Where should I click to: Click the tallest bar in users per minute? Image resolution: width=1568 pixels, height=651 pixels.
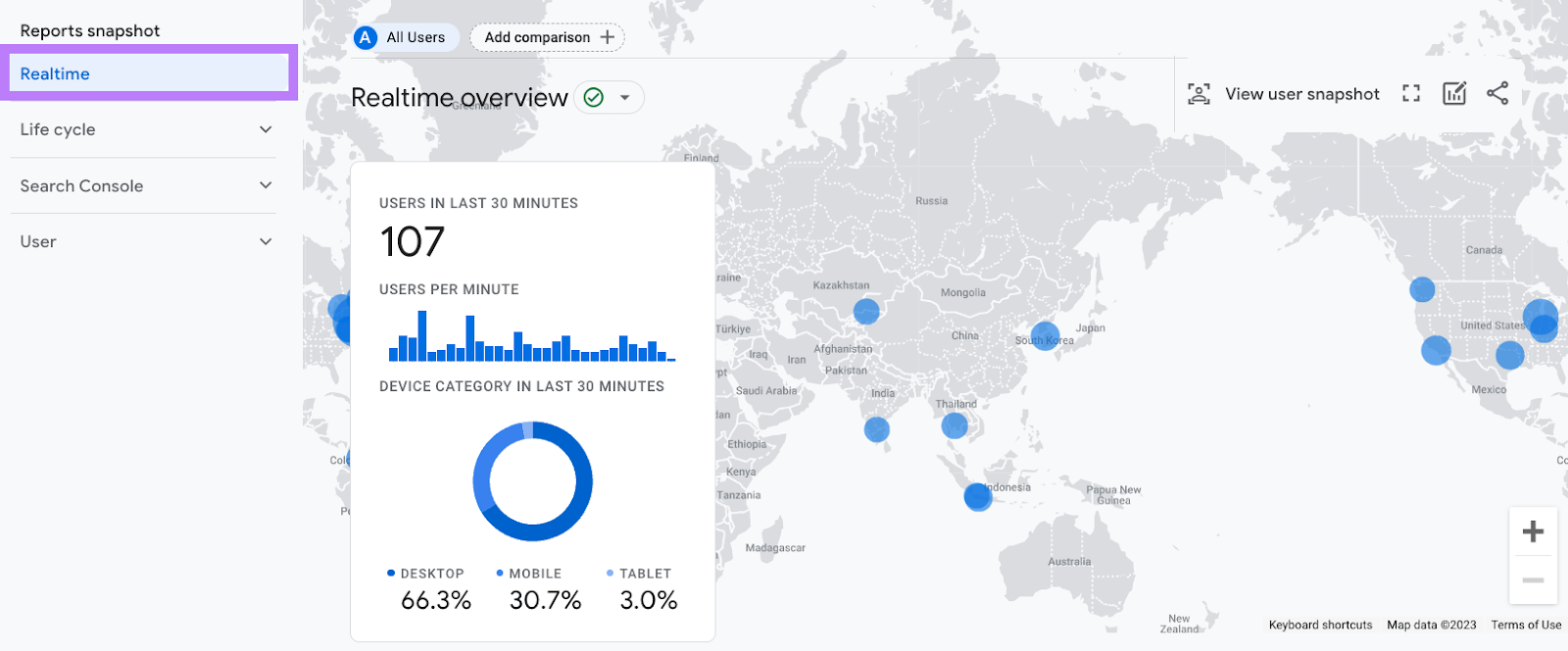[x=422, y=335]
